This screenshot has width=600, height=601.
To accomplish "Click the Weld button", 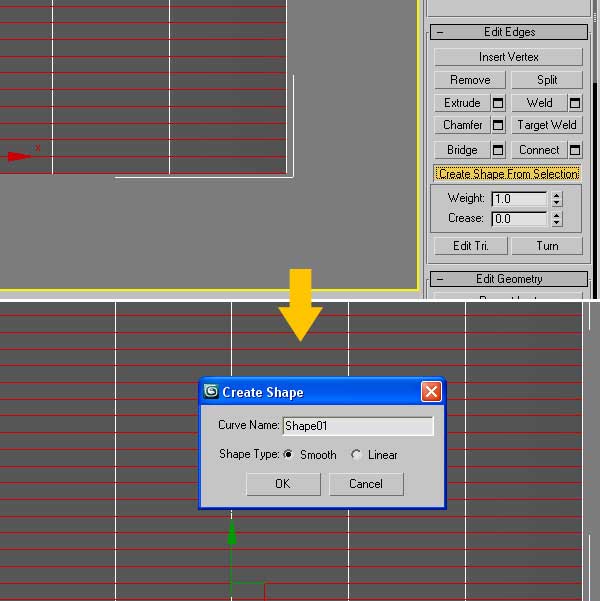I will 539,103.
